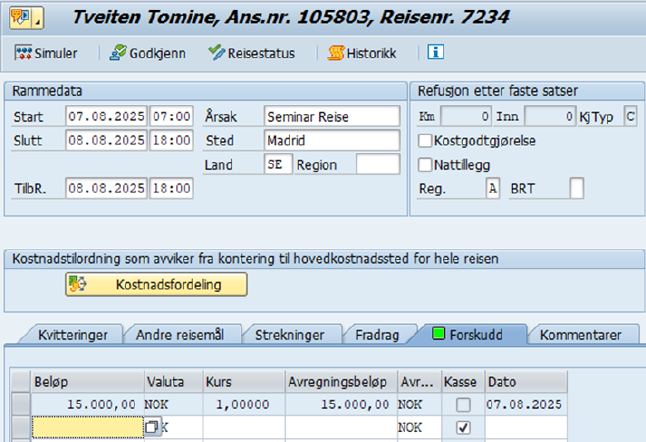Screen dimensions: 646x442
Task: Click the Start date field 07.08.2025
Action: (106, 116)
